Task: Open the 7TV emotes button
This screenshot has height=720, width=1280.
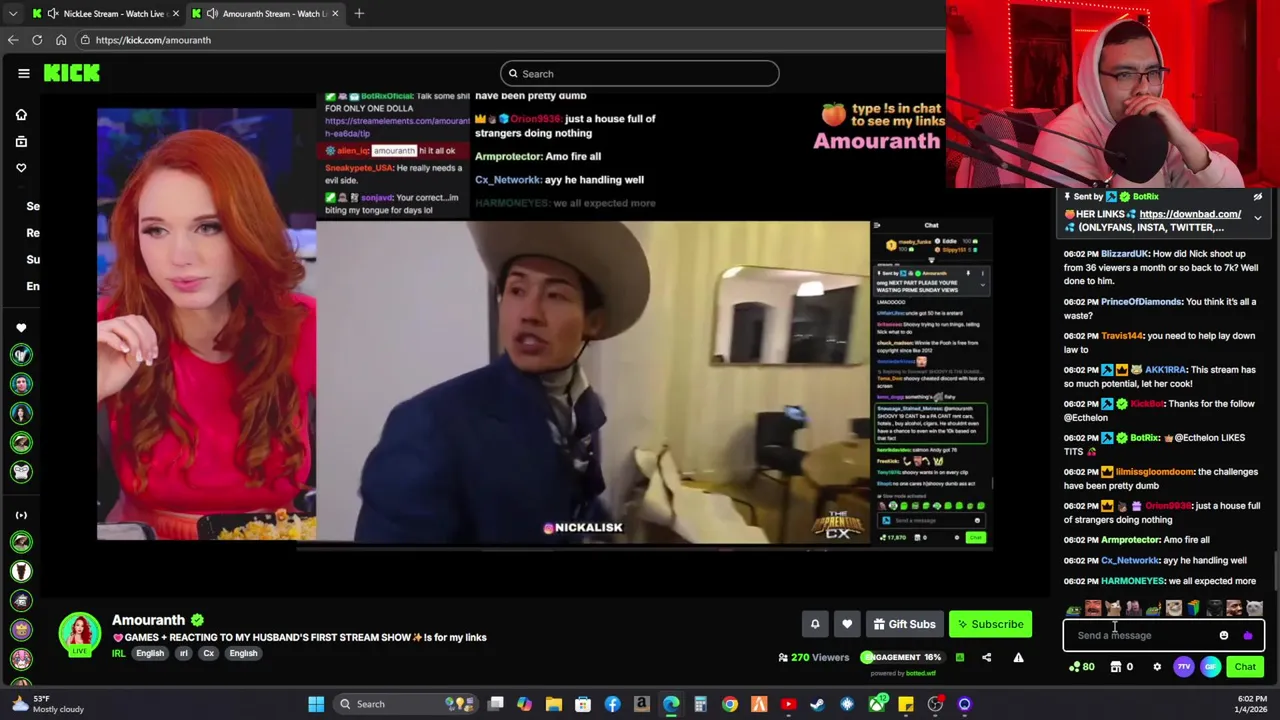Action: click(1184, 667)
